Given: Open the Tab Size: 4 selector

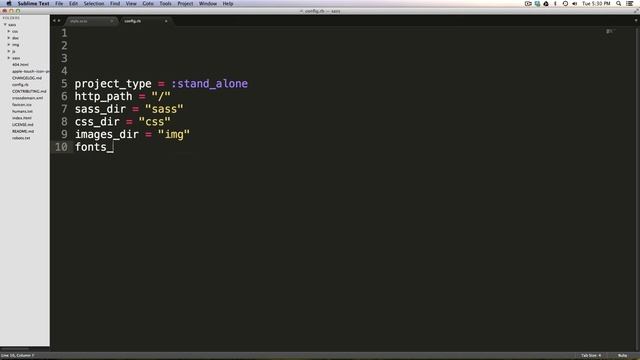Looking at the screenshot, I should pyautogui.click(x=591, y=356).
